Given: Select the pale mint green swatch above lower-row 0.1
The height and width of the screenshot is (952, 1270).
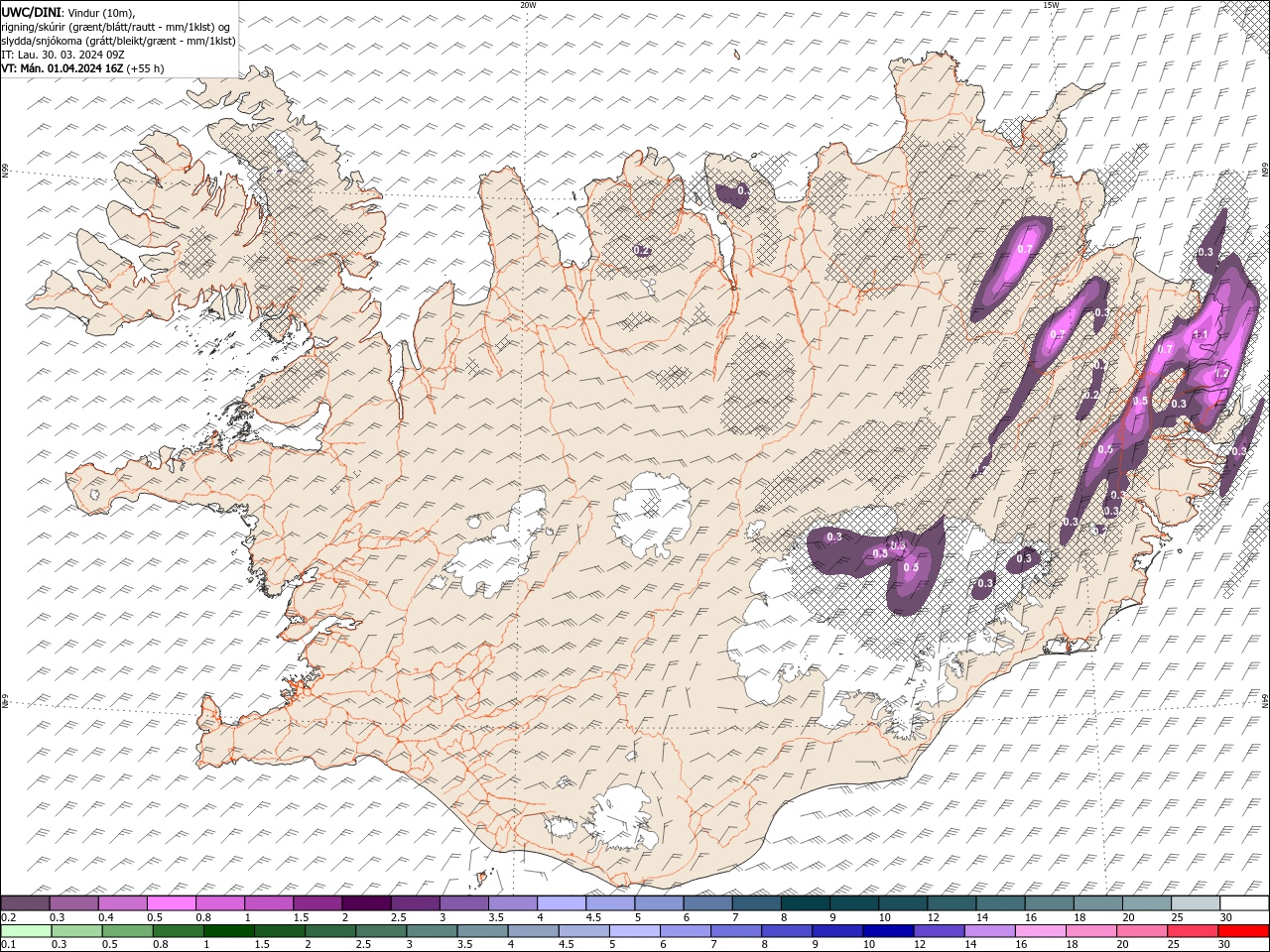Looking at the screenshot, I should 26,931.
